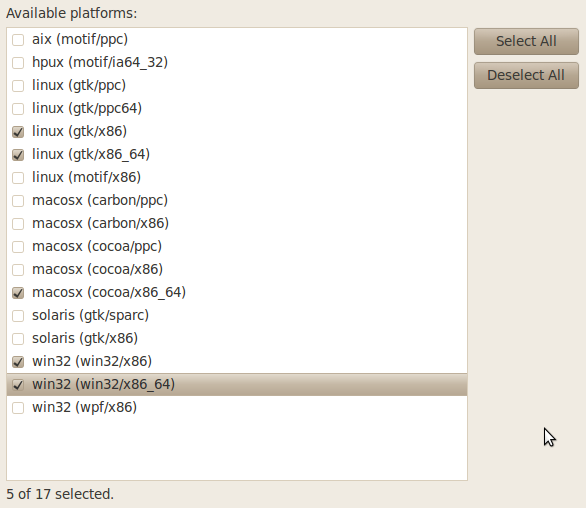Select macosx (cocoa/ppc) checkbox
The height and width of the screenshot is (508, 586).
click(x=18, y=247)
